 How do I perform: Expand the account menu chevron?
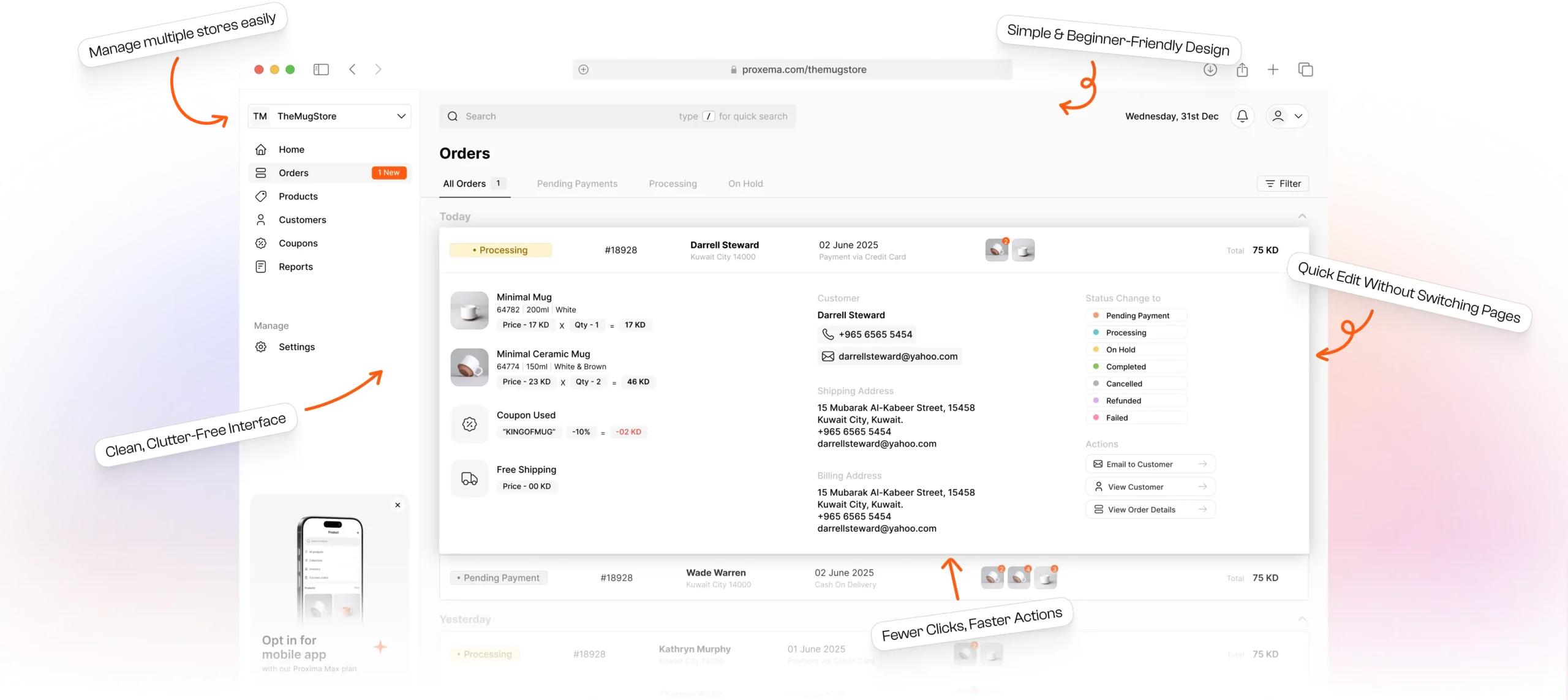(x=1298, y=116)
